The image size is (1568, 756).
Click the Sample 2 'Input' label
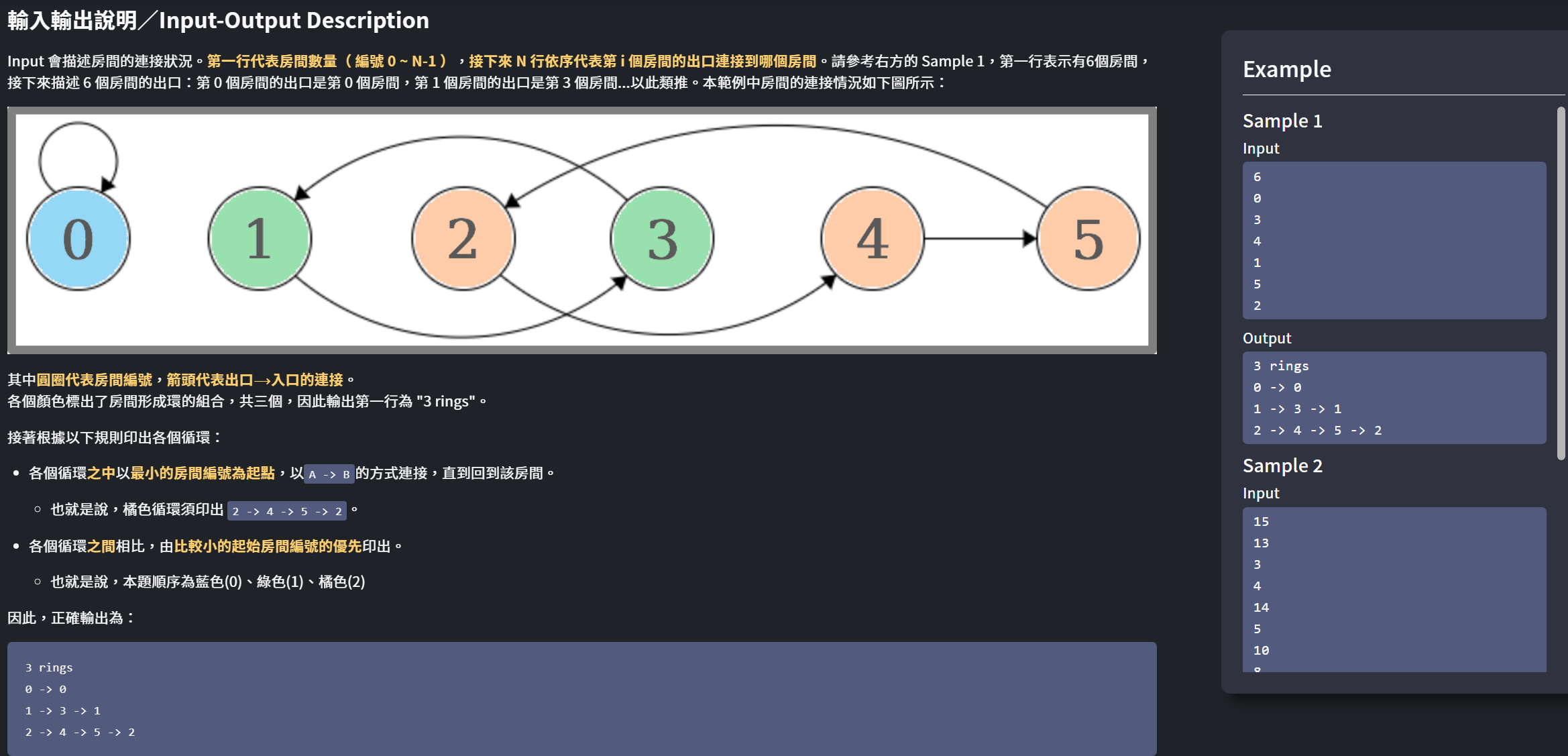1261,493
